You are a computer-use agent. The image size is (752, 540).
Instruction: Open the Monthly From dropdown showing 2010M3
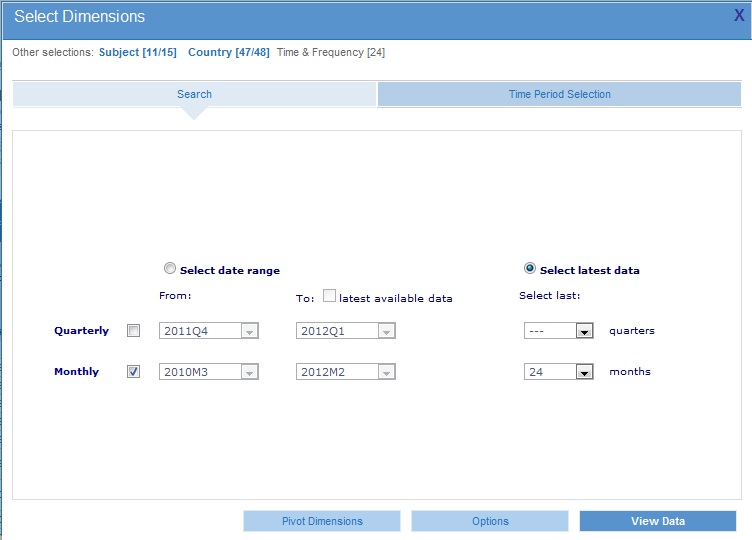coord(209,372)
